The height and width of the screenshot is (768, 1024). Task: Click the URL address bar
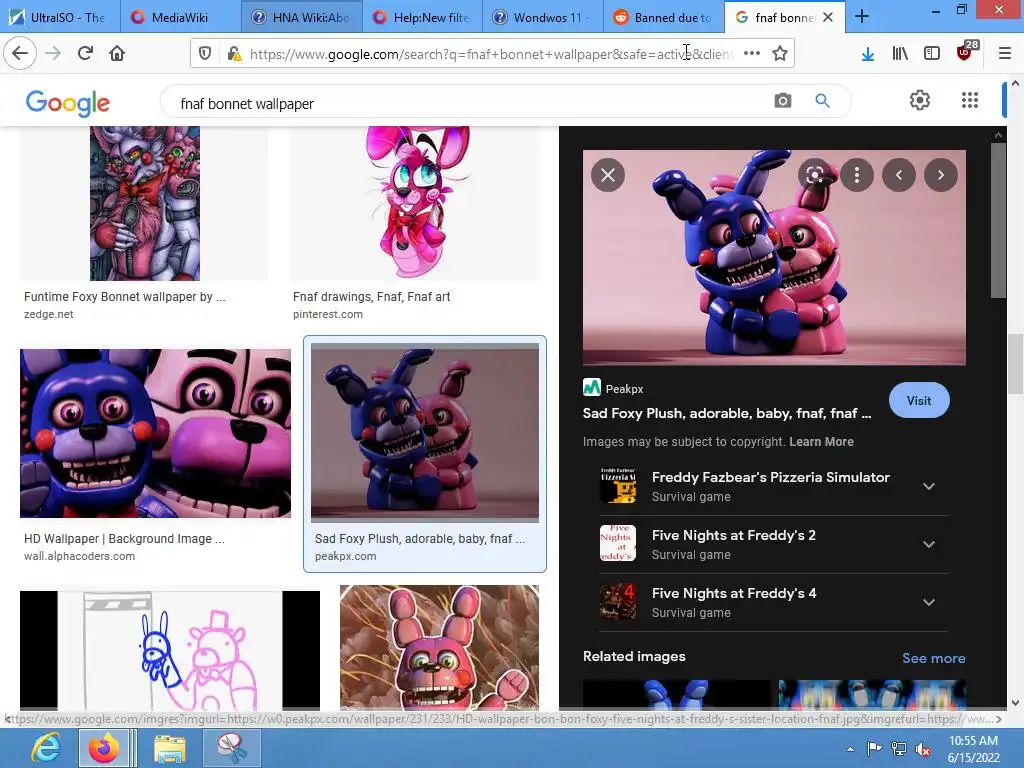click(491, 54)
